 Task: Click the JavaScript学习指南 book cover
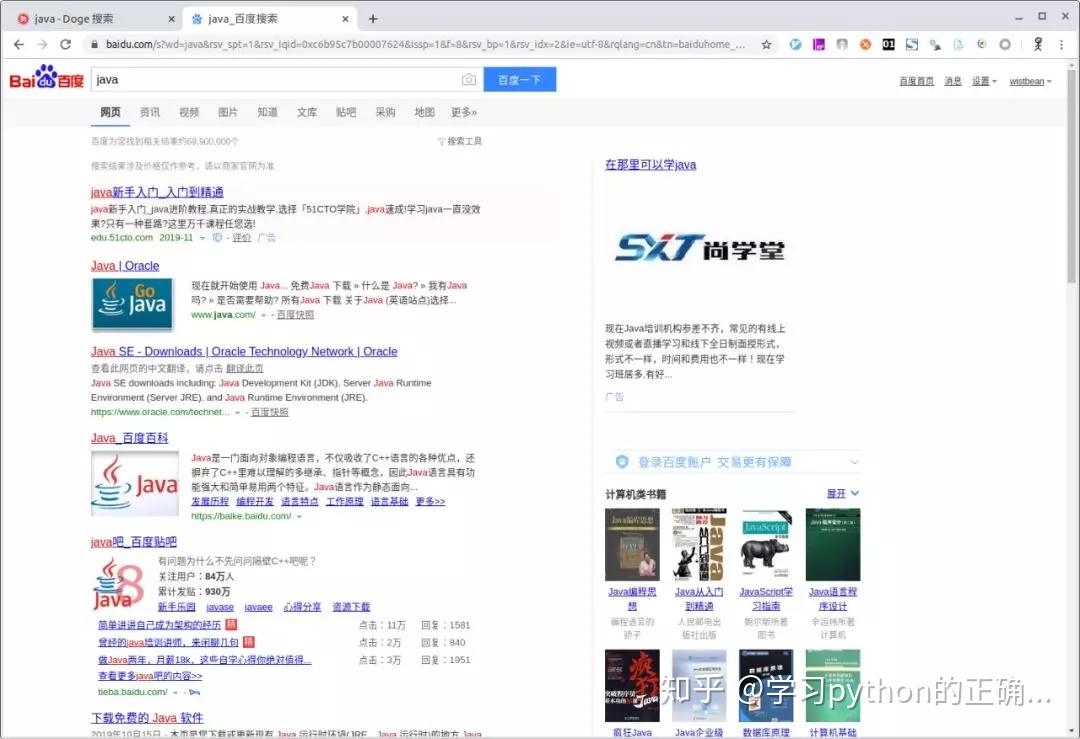tap(766, 545)
